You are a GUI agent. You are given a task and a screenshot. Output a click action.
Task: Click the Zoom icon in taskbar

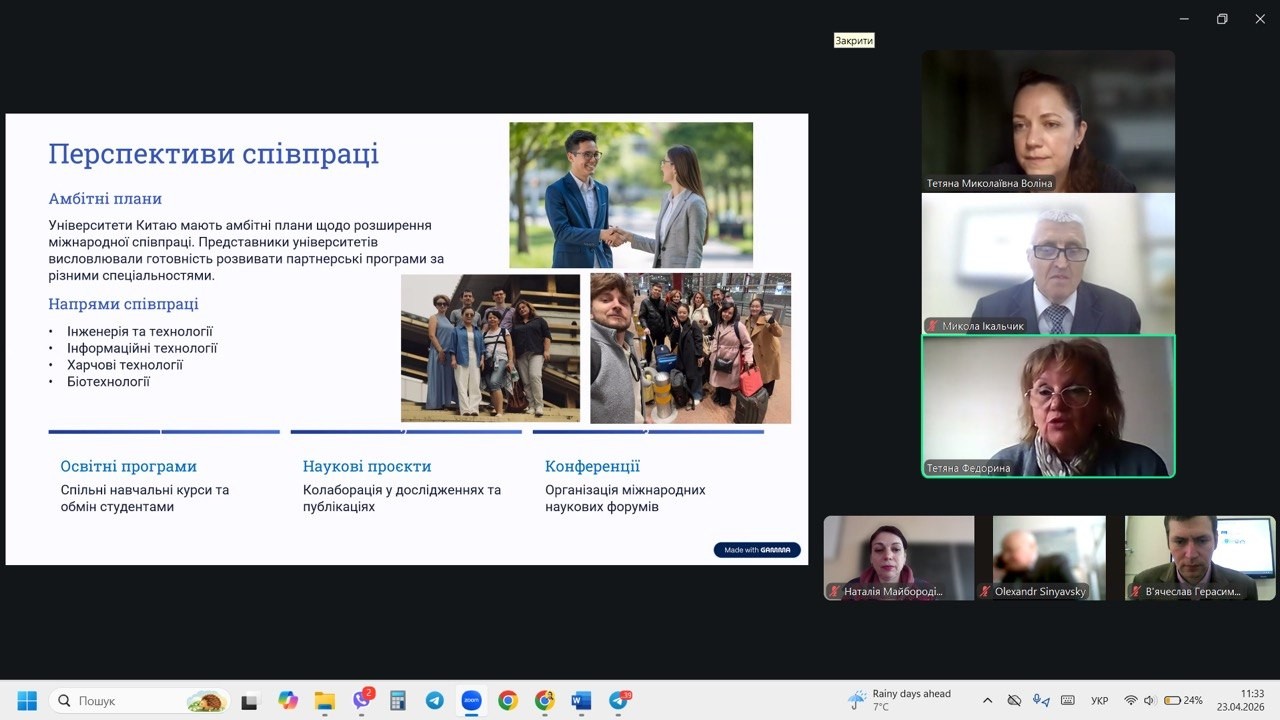[471, 700]
